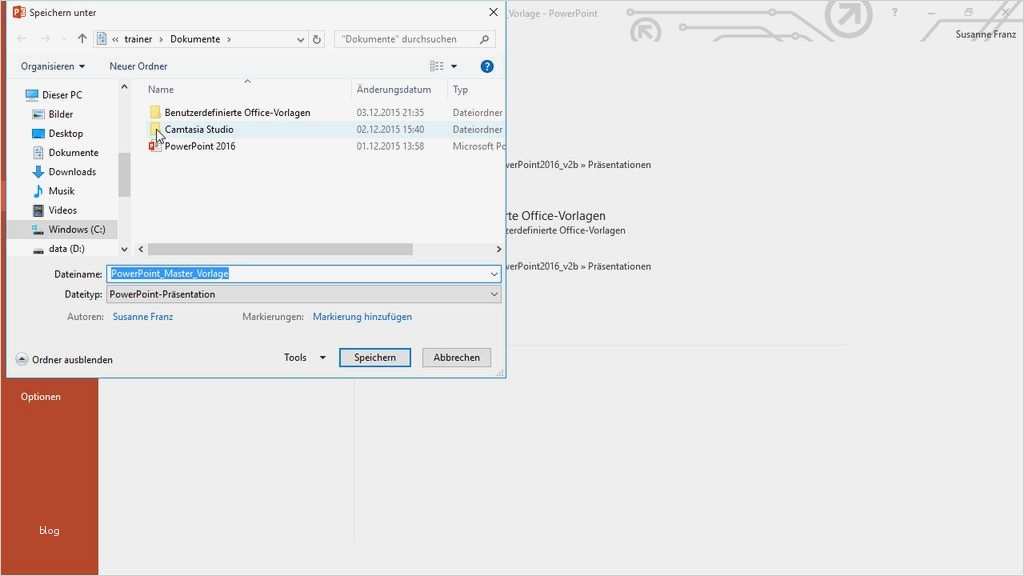Go up one folder level arrow
This screenshot has width=1024, height=576.
[x=82, y=39]
